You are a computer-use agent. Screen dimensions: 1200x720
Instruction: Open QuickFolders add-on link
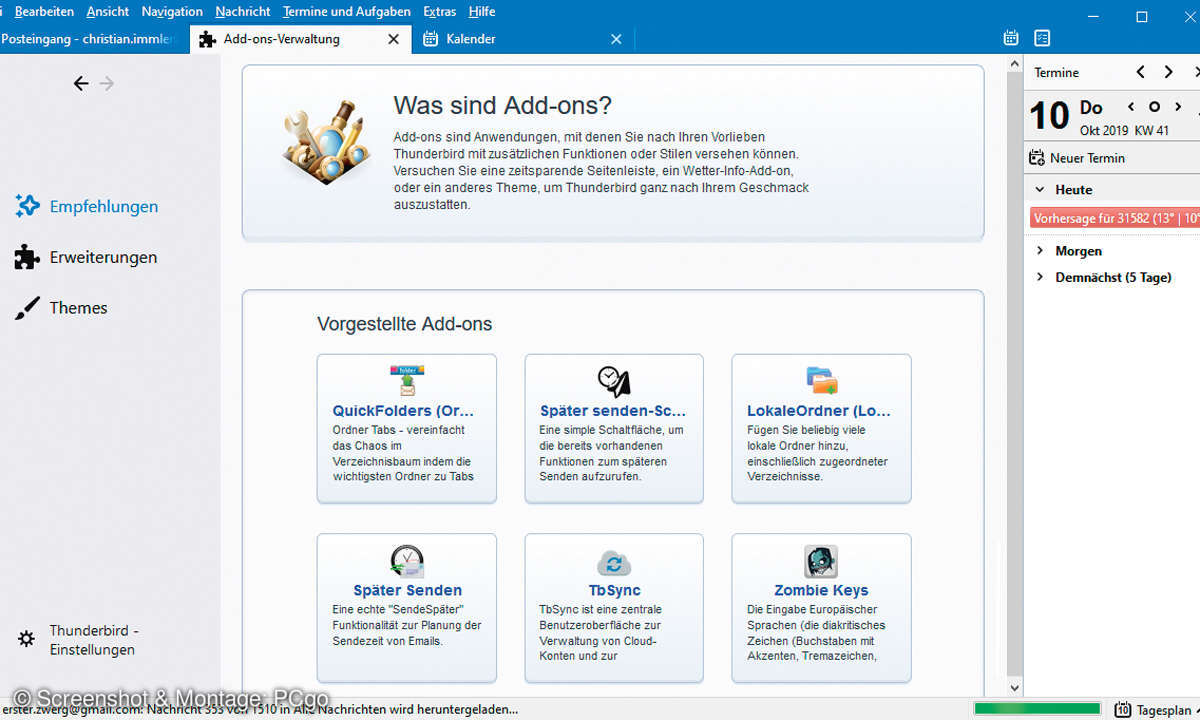(403, 410)
